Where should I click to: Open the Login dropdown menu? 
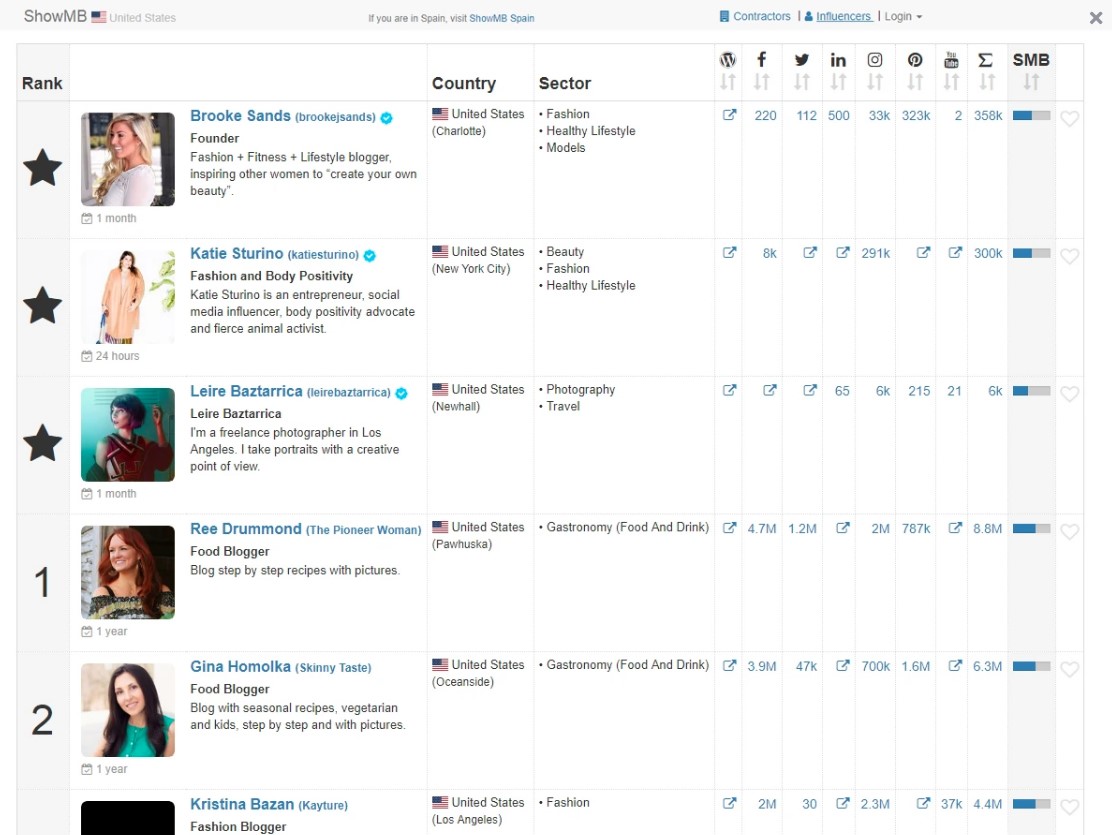pos(903,16)
